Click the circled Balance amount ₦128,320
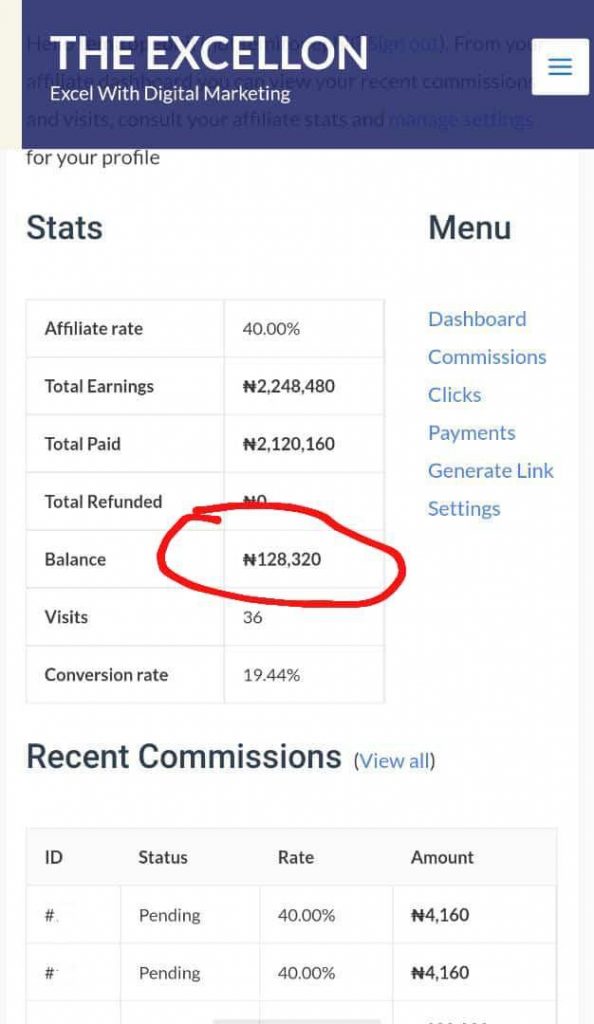This screenshot has height=1024, width=594. tap(282, 560)
